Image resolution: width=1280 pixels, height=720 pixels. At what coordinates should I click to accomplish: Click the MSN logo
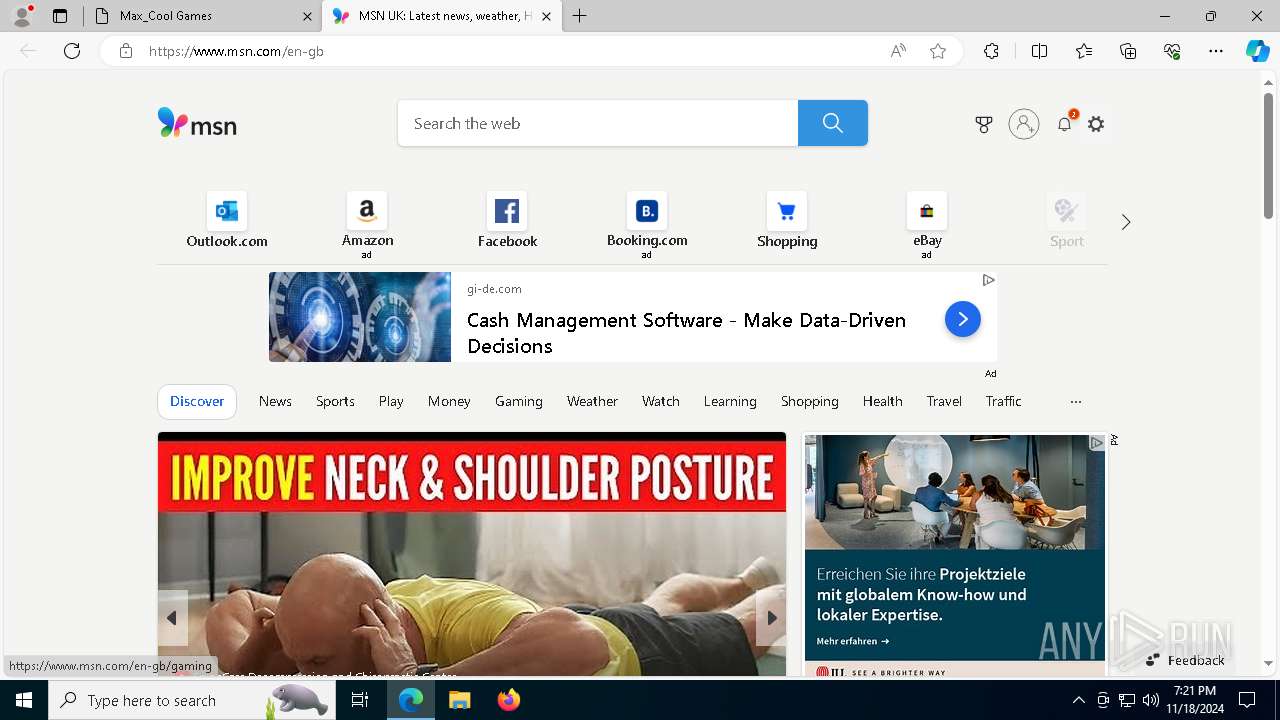click(197, 123)
